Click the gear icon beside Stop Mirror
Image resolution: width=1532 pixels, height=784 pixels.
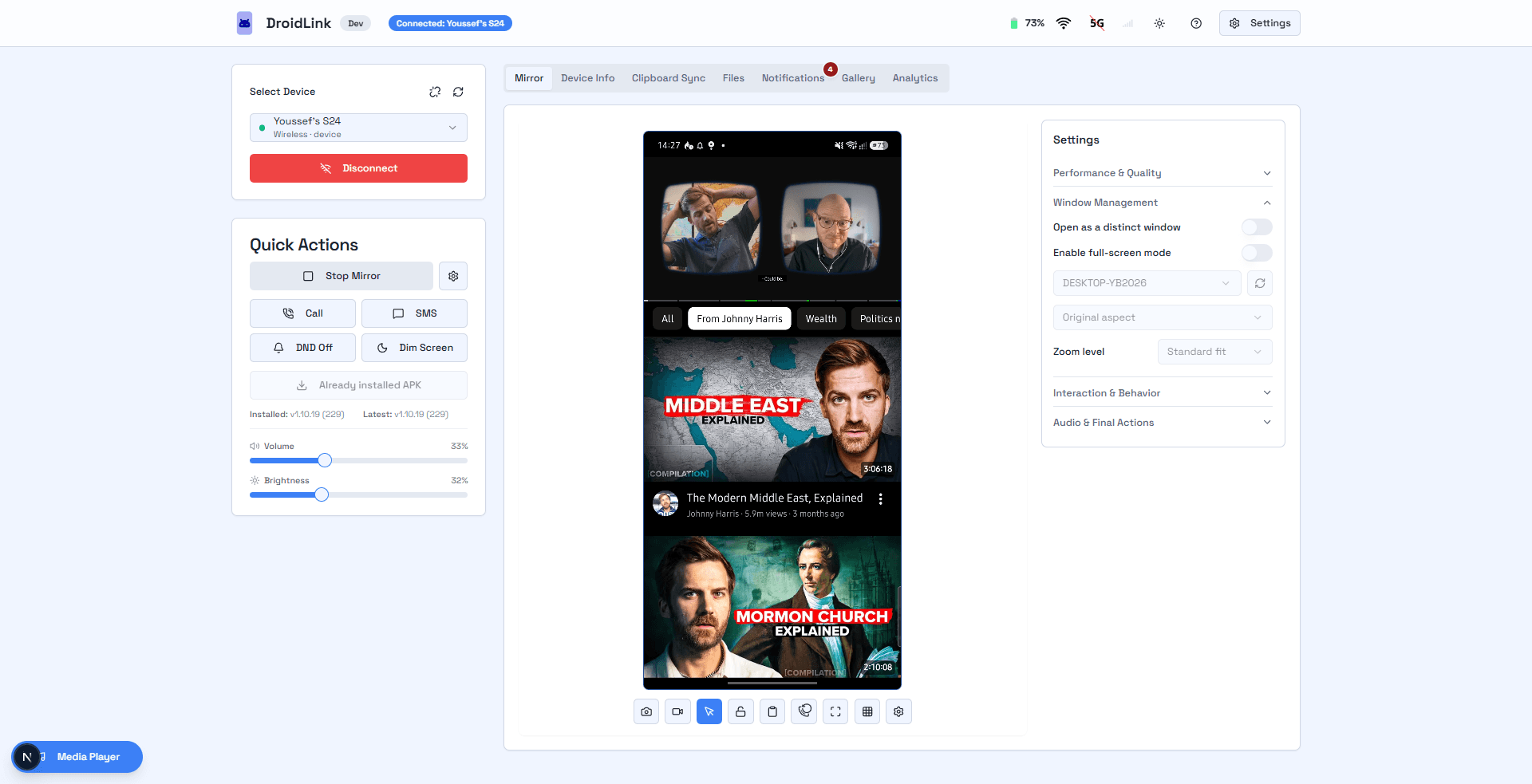tap(453, 276)
